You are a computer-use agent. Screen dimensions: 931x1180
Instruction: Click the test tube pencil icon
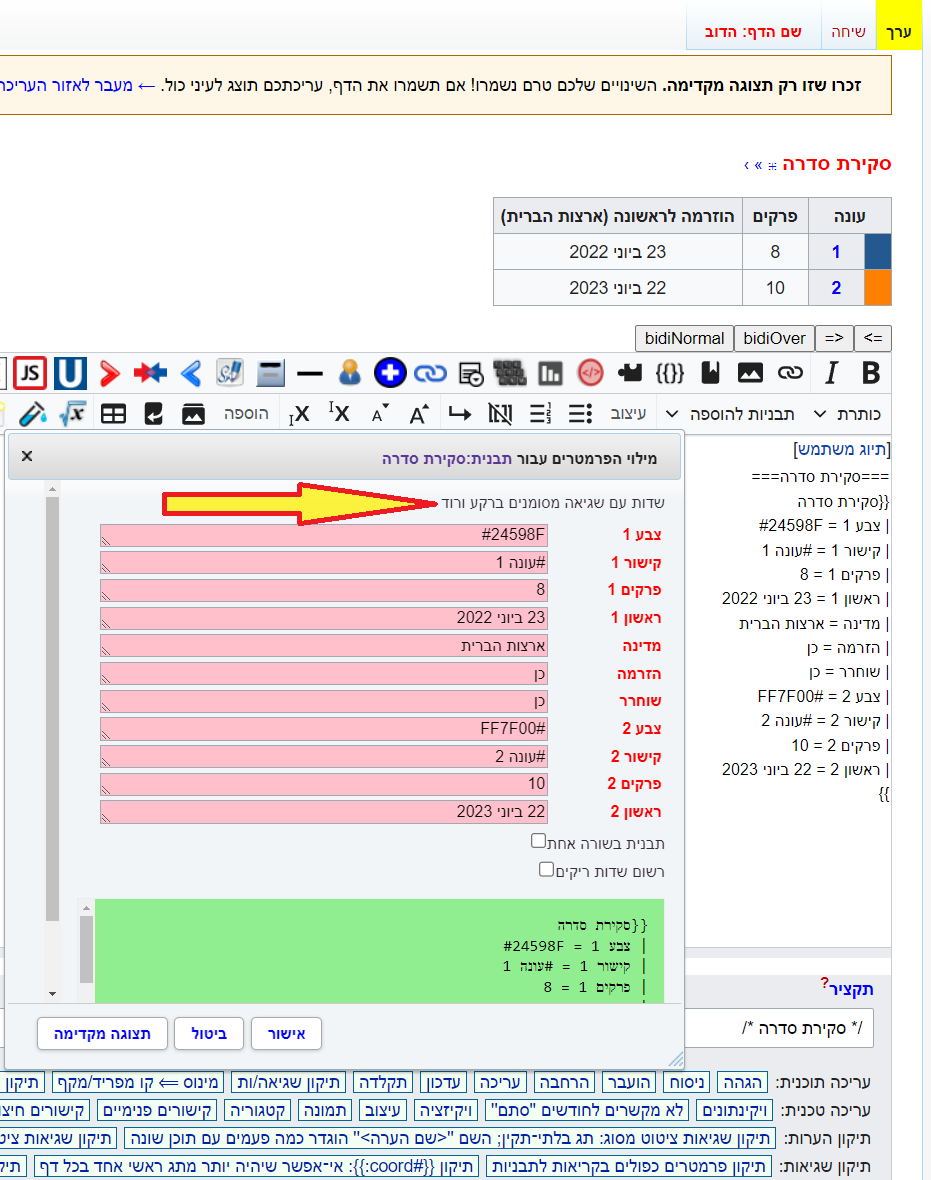click(x=32, y=414)
